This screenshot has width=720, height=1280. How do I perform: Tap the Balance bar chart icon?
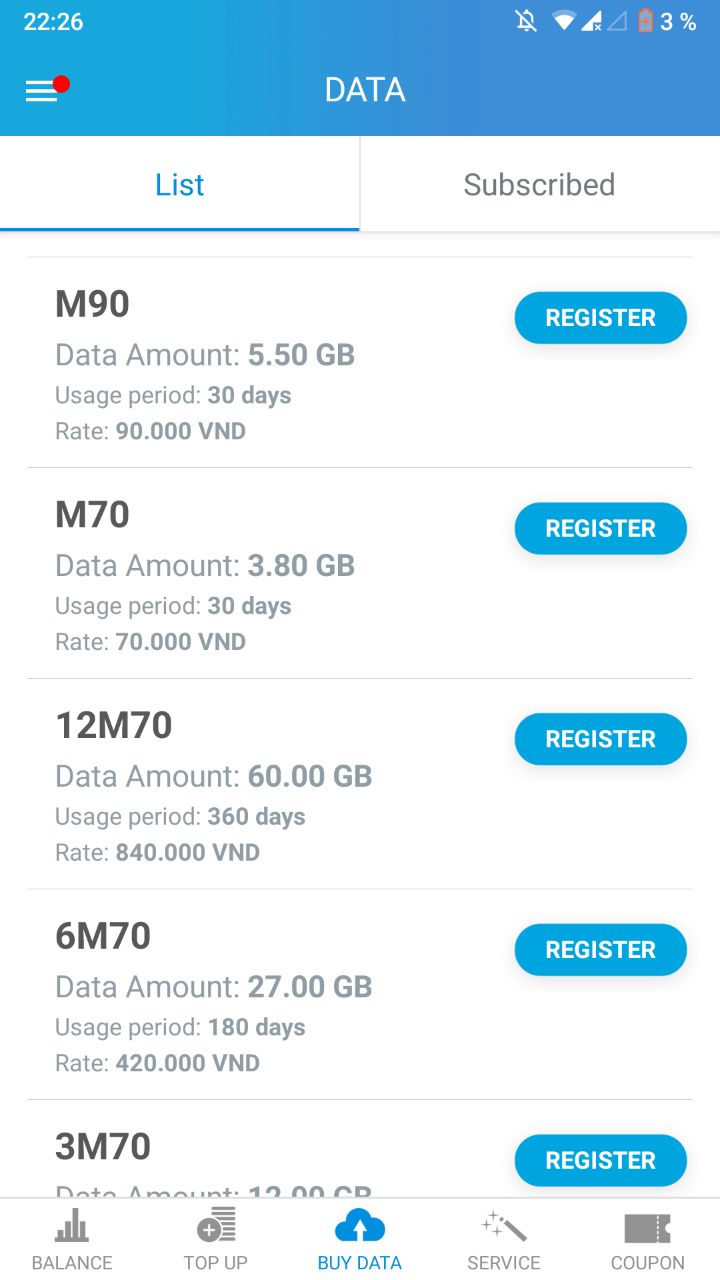[x=72, y=1226]
